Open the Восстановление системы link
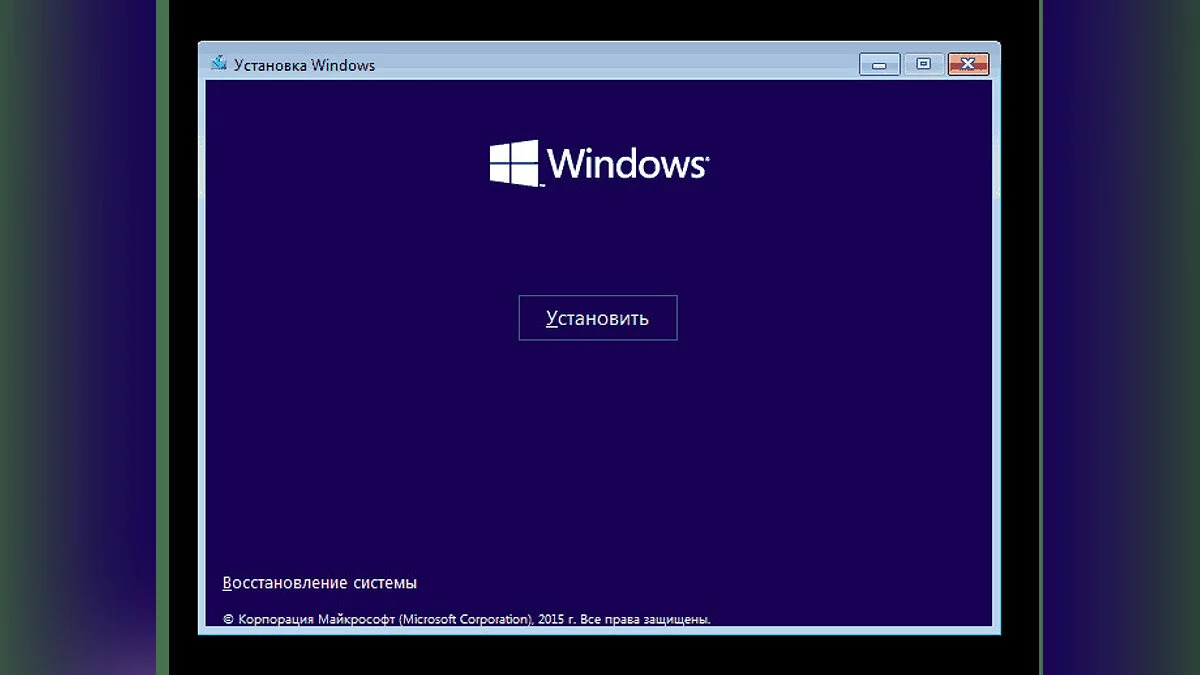The image size is (1200, 675). [319, 582]
